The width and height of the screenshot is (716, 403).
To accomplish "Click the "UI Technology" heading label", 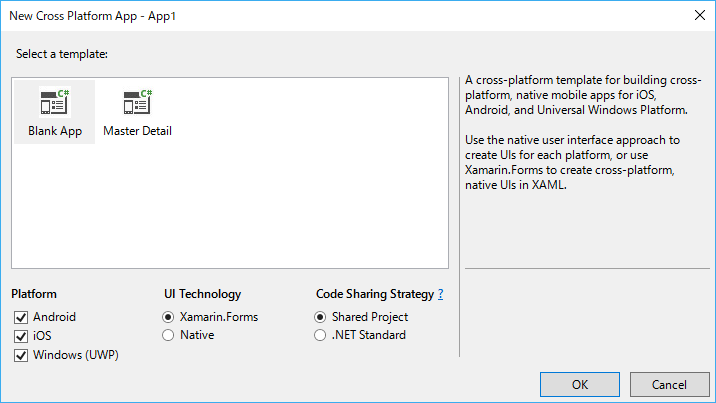I will click(202, 294).
